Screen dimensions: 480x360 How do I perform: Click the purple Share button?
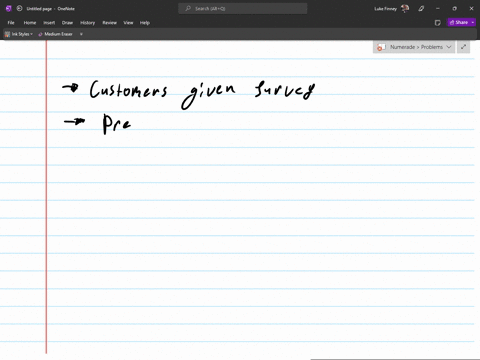[459, 22]
